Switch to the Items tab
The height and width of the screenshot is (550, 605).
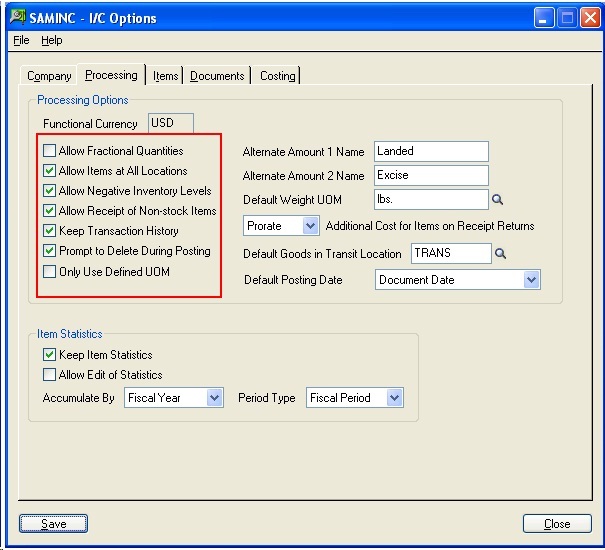coord(166,76)
